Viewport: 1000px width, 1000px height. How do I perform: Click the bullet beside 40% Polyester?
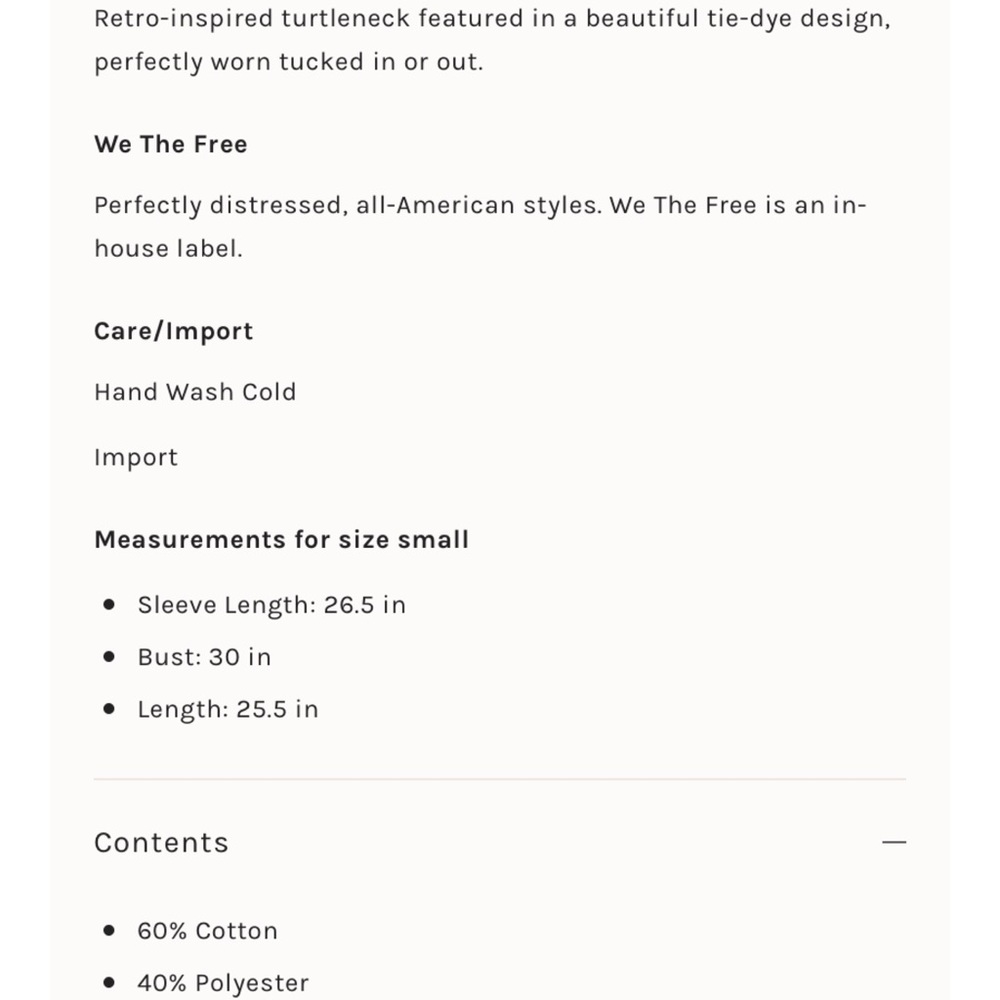pos(109,983)
